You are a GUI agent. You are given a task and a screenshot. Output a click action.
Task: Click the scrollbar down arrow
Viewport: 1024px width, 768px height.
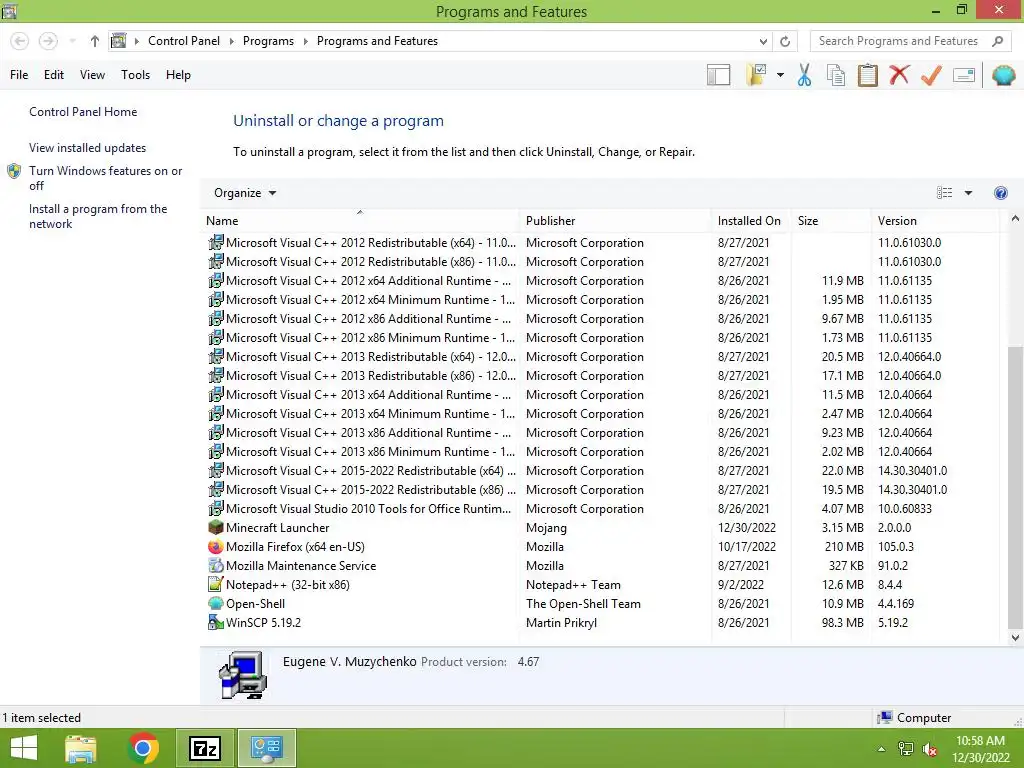click(1015, 637)
